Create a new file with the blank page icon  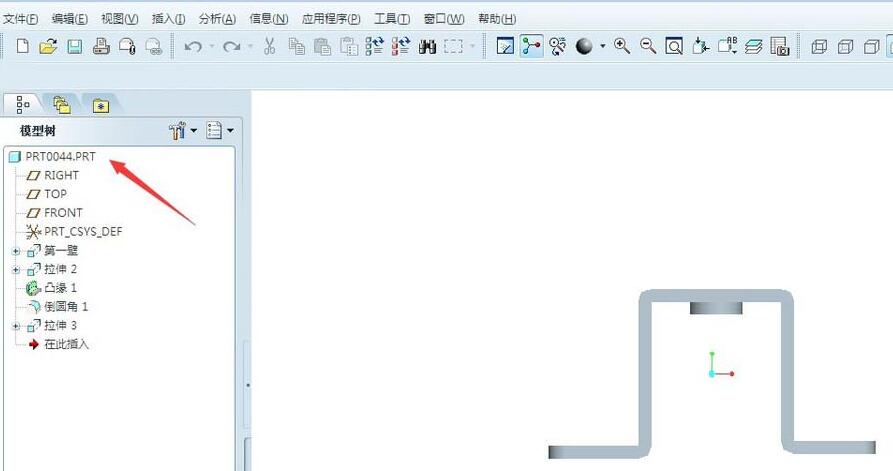click(x=22, y=46)
